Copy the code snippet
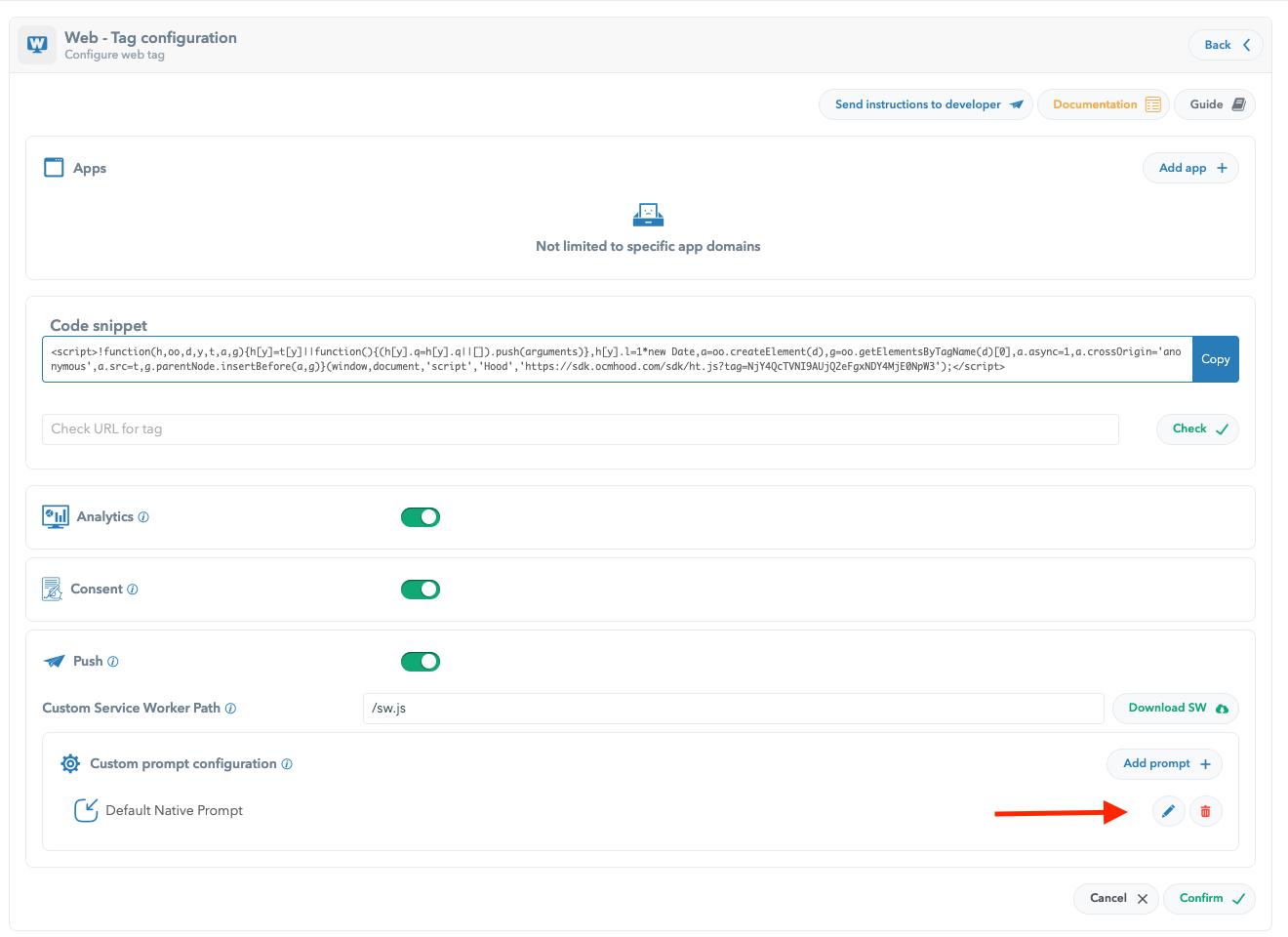The height and width of the screenshot is (937, 1288). 1215,359
